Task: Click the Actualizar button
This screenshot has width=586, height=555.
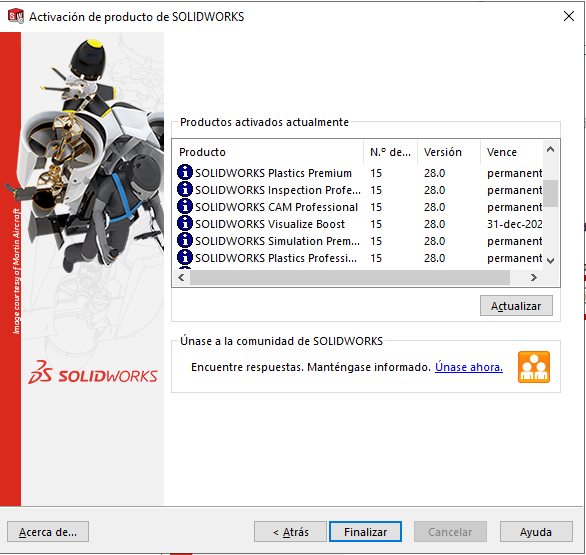Action: 516,306
